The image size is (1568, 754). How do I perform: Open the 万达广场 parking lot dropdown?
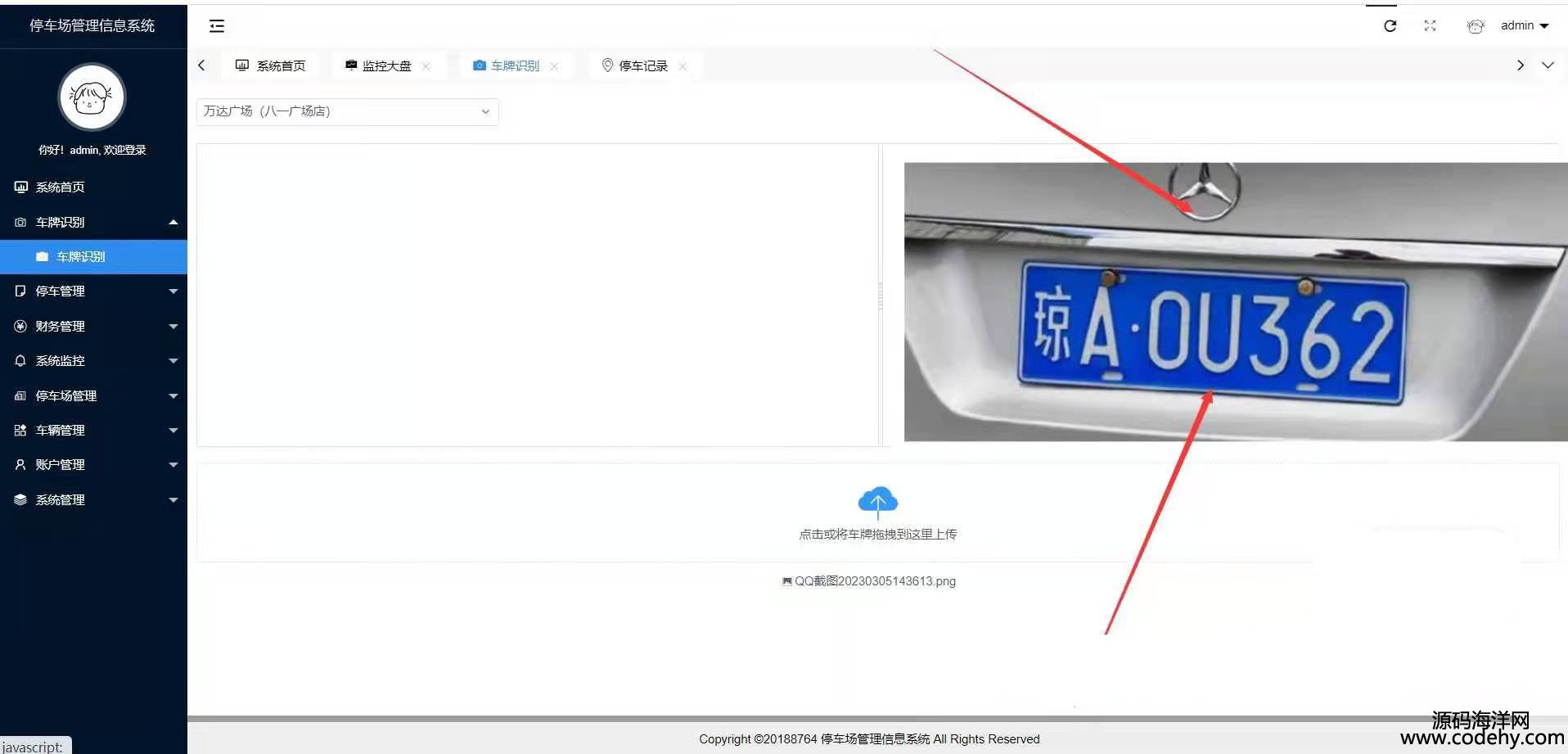[347, 111]
